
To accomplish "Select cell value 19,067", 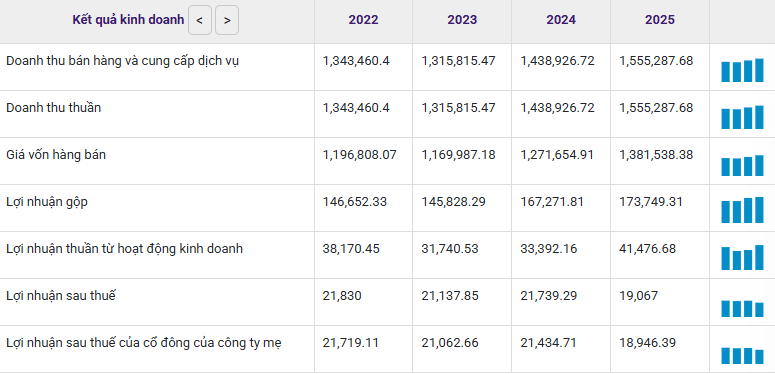I will (639, 296).
